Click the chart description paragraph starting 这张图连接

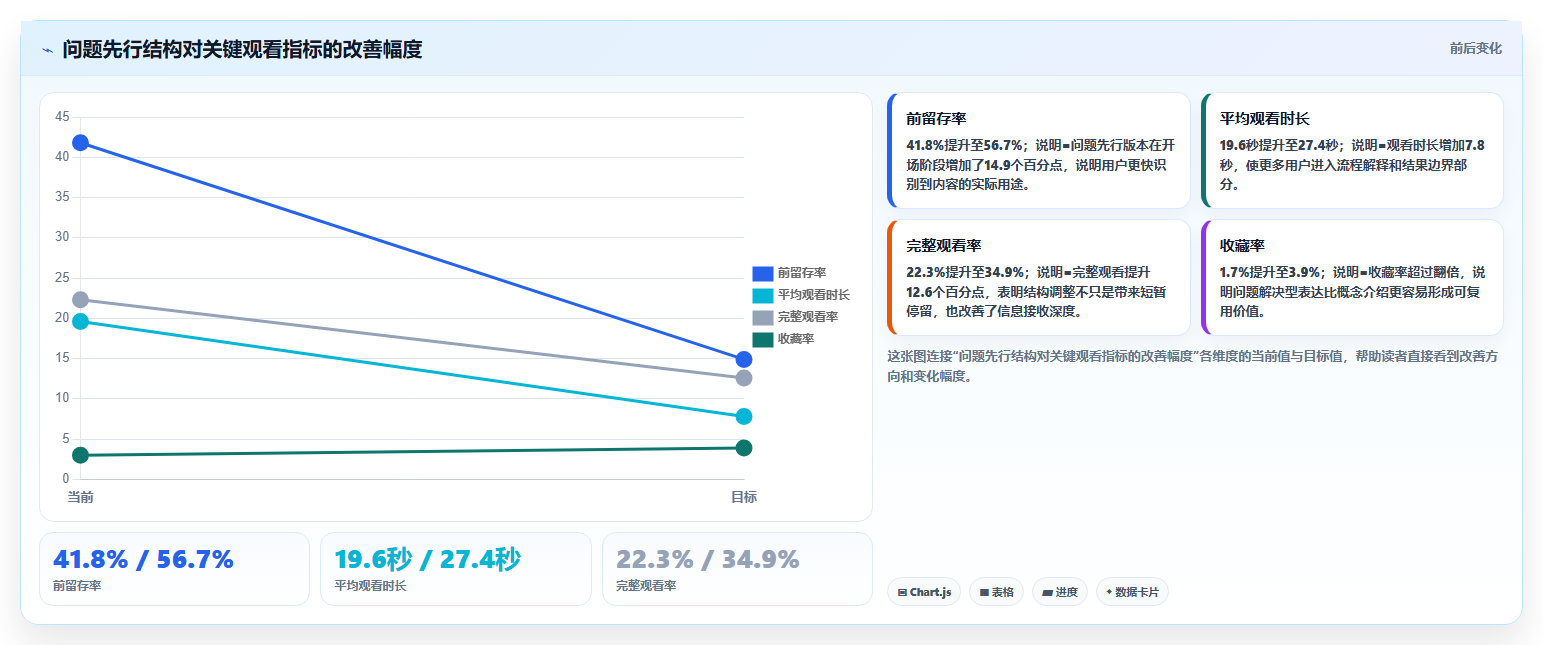point(1194,366)
